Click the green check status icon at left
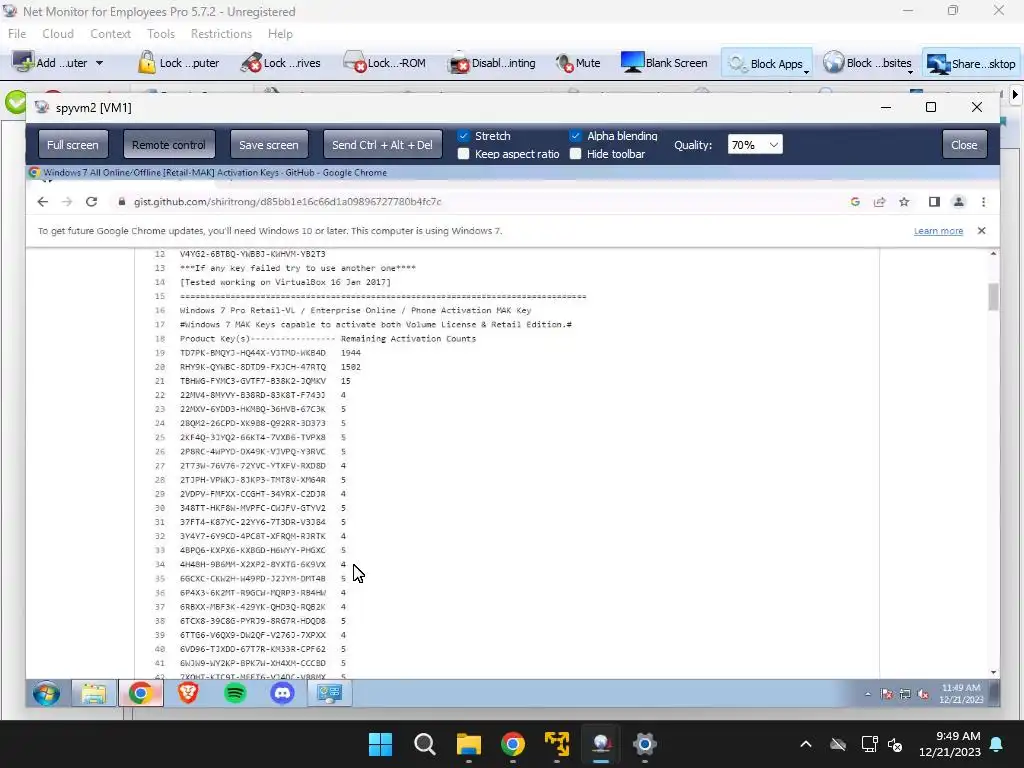The width and height of the screenshot is (1024, 768). 14,102
